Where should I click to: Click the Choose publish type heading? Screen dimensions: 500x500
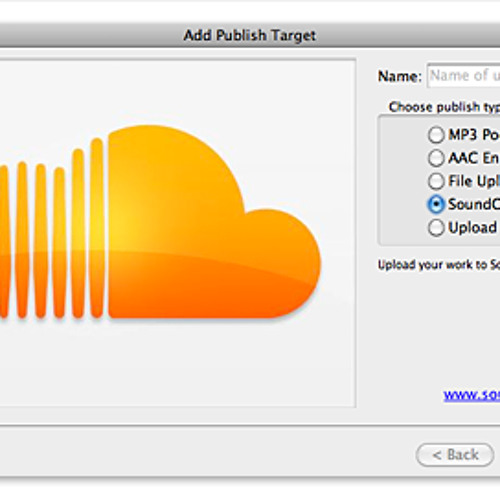444,107
